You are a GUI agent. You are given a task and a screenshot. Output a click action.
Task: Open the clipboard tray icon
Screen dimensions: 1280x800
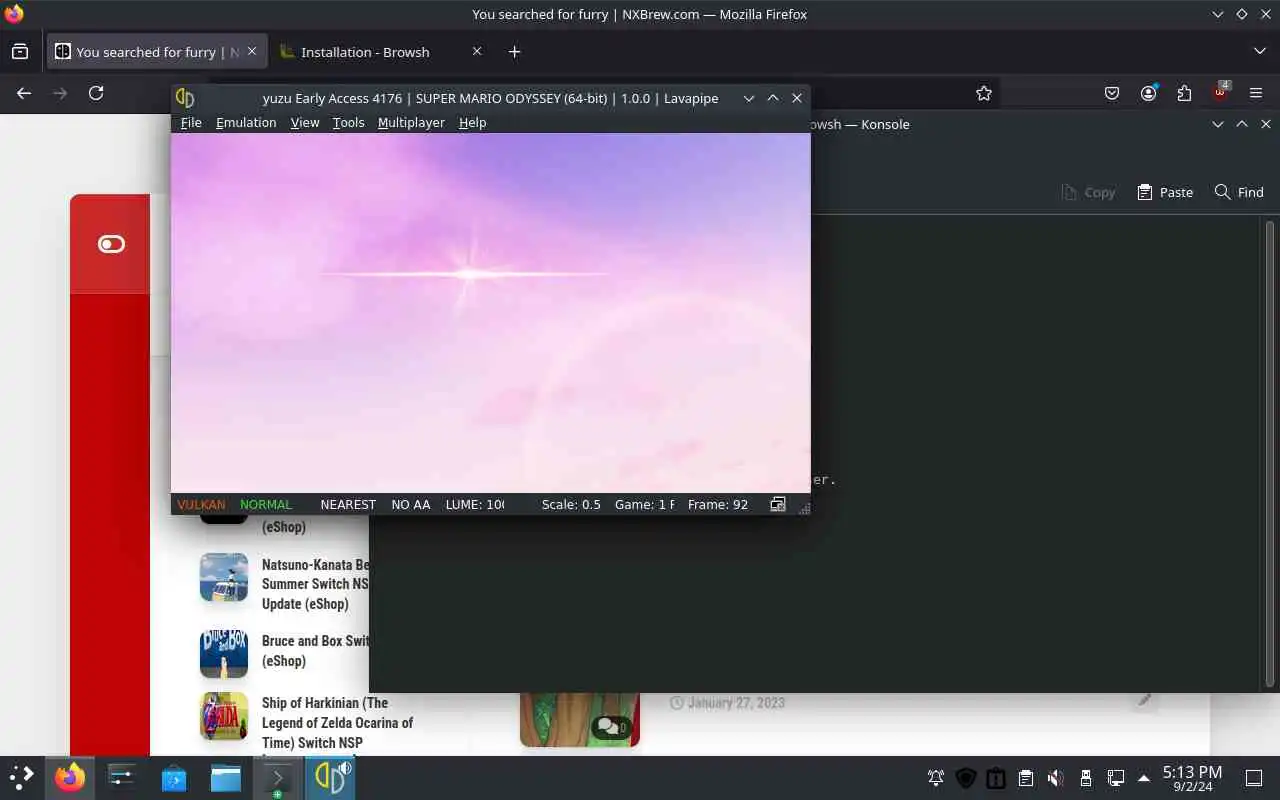click(x=1026, y=778)
